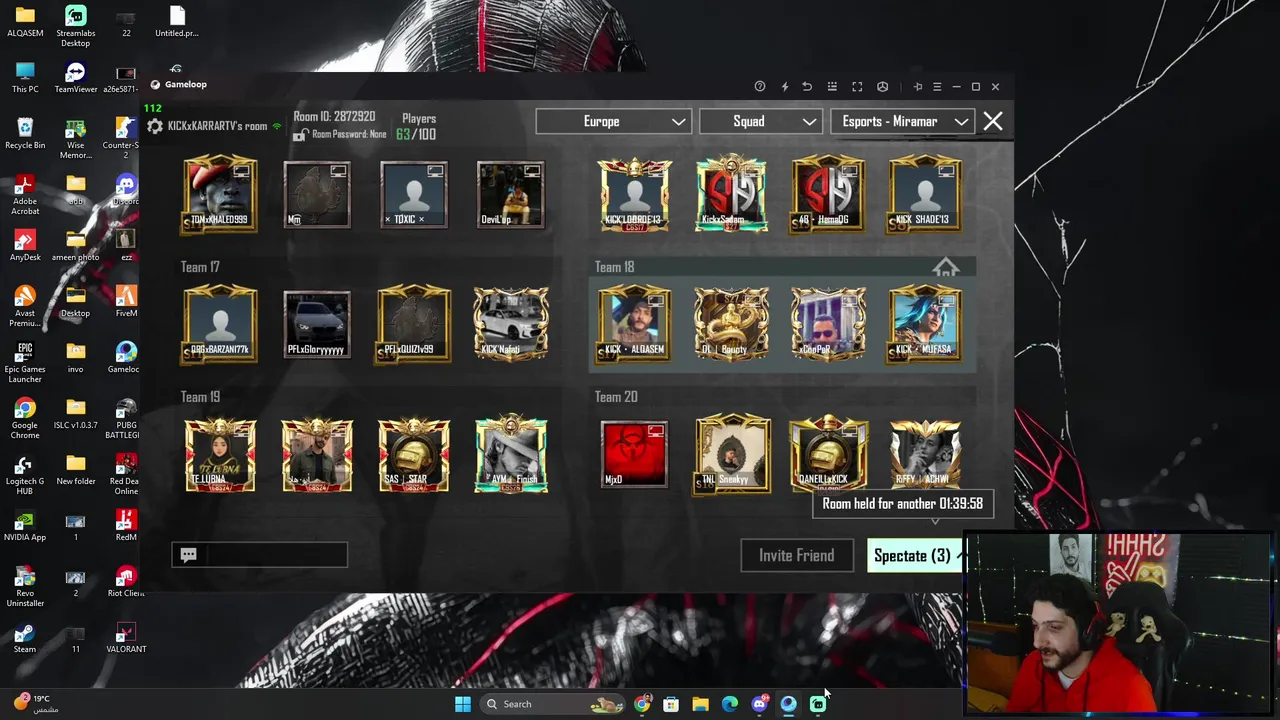Open Logitech G HUB desktop icon
This screenshot has height=720, width=1280.
(x=25, y=475)
